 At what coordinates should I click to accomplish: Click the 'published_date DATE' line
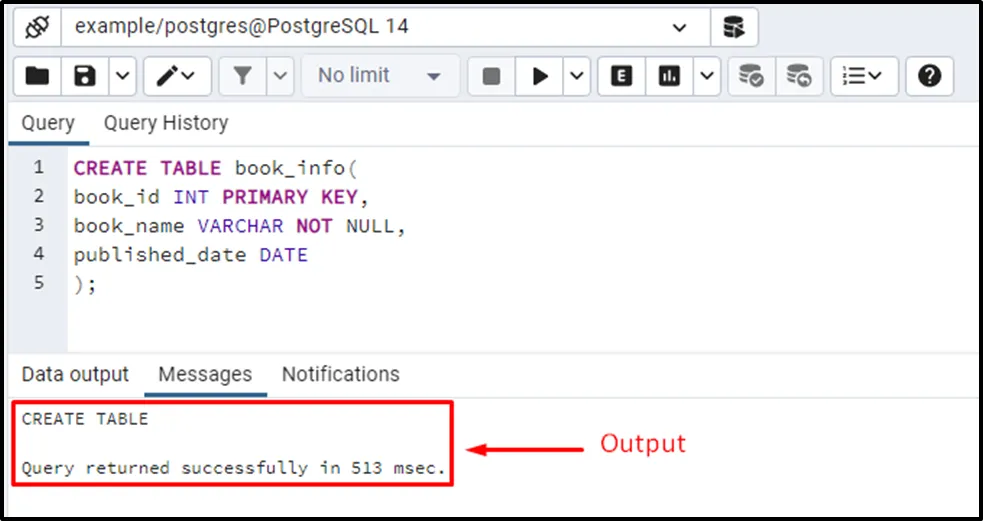tap(191, 255)
